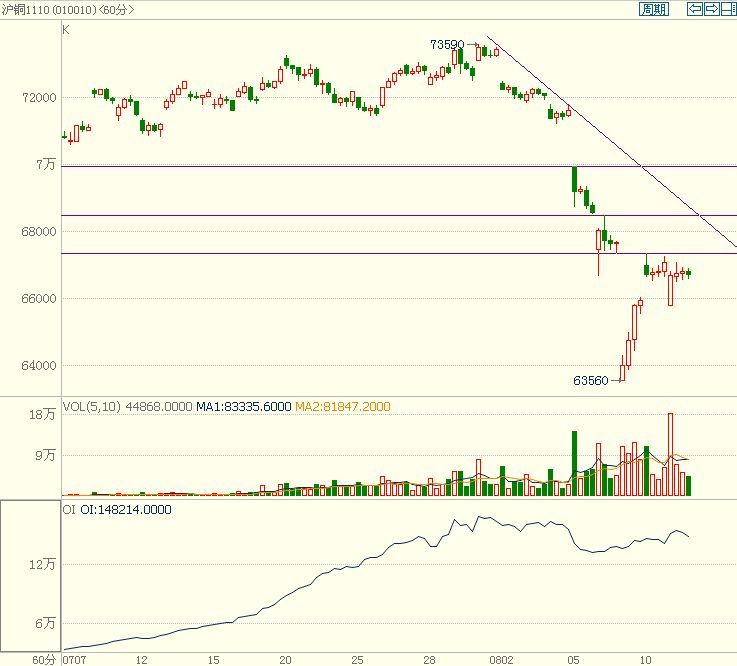Image resolution: width=737 pixels, height=666 pixels.
Task: Click the OI:148214.0000 readout
Action: coord(125,509)
